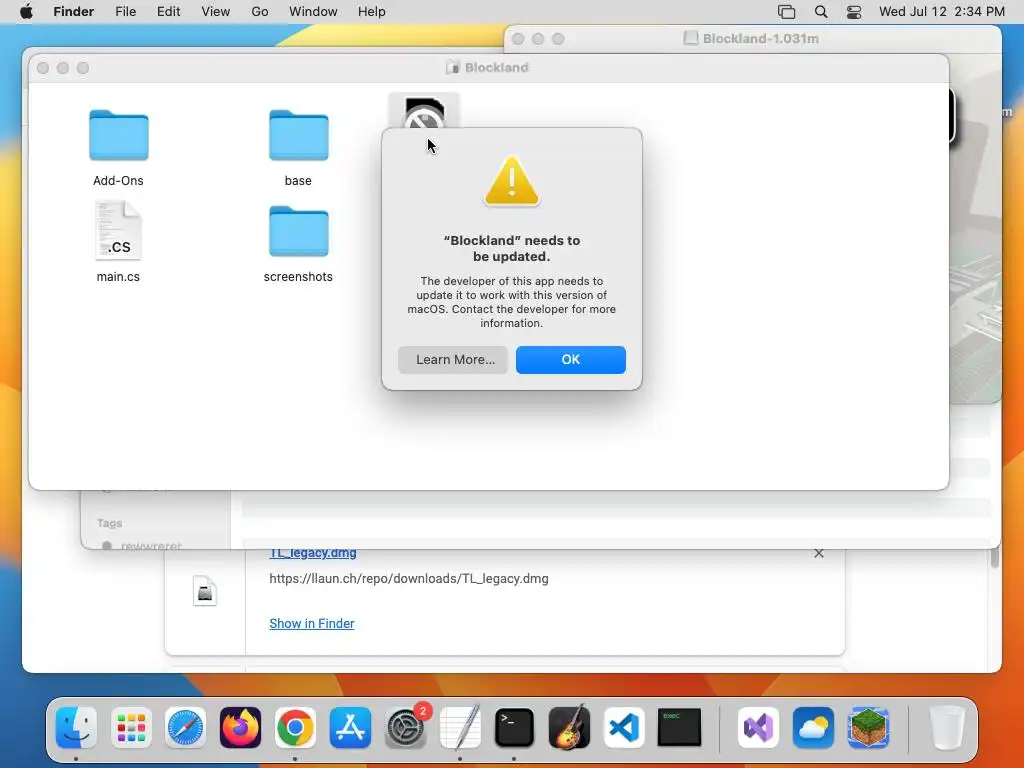
Task: Click the Blockland-1.031m window title bar
Action: [752, 39]
